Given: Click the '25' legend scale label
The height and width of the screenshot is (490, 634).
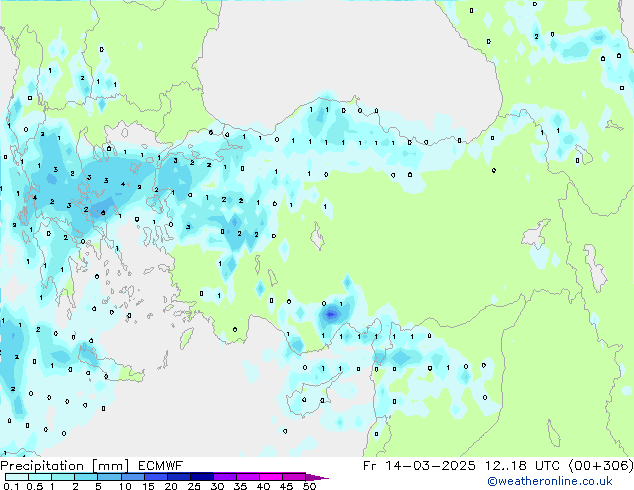Looking at the screenshot, I should 194,486.
